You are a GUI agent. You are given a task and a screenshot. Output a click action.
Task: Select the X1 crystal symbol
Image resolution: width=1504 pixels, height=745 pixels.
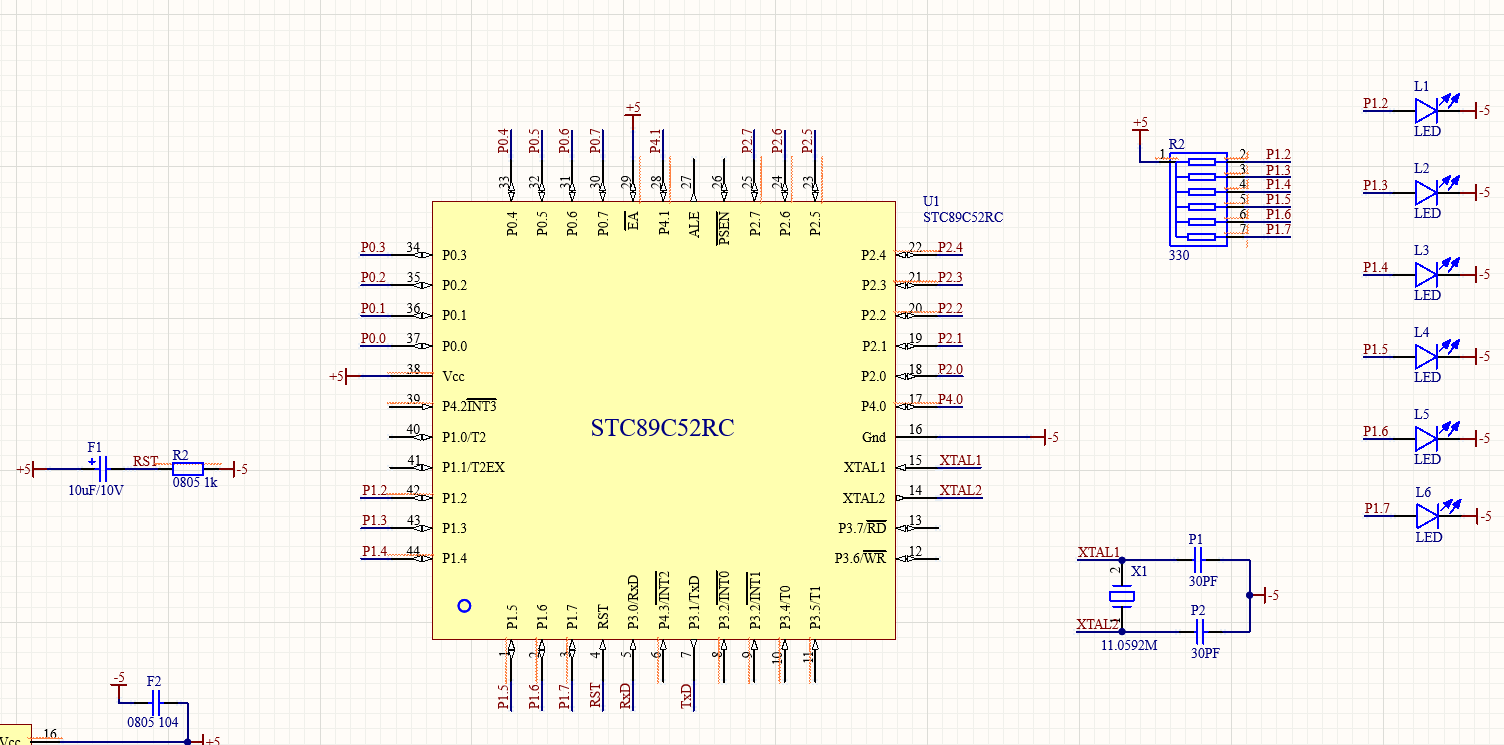[1122, 597]
